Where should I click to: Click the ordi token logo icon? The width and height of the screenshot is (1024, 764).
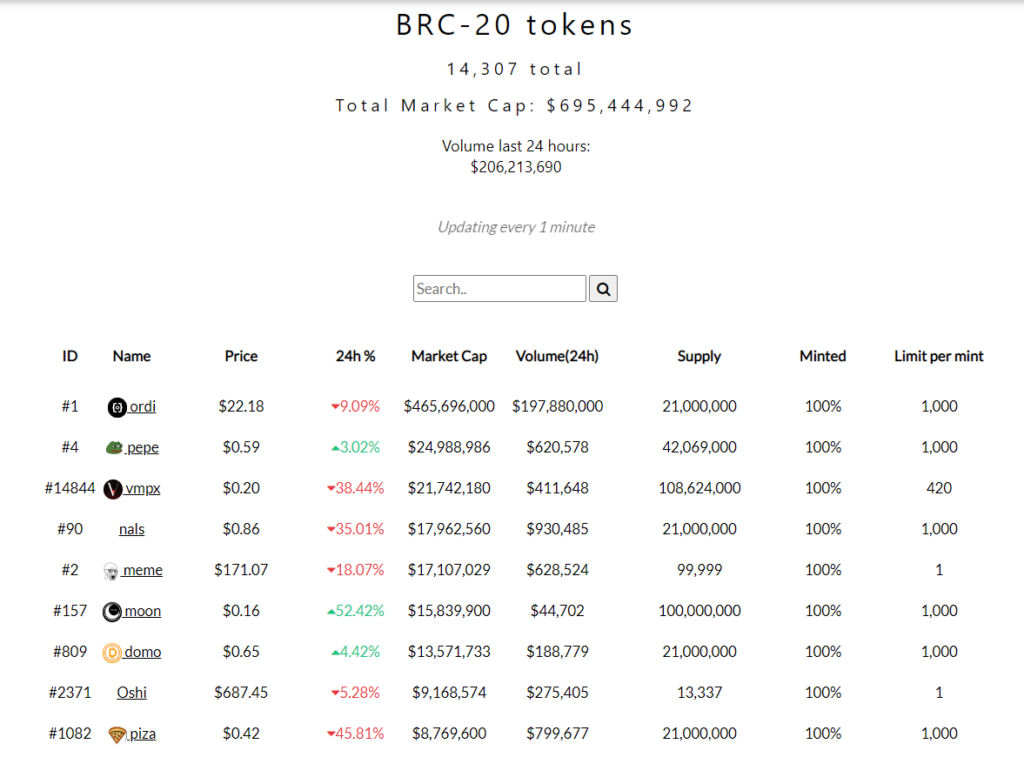(117, 407)
